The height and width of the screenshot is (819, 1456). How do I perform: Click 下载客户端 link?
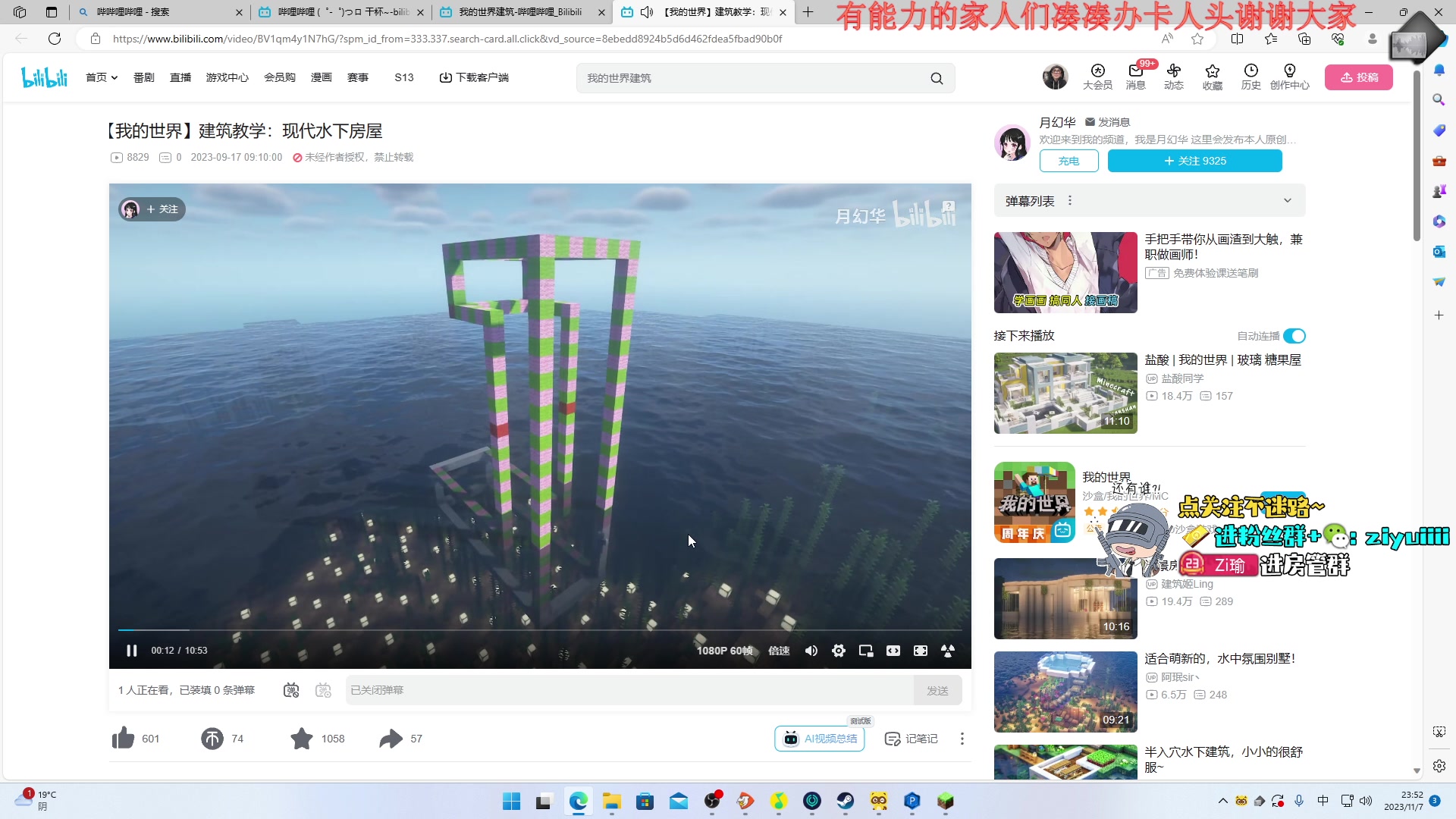[x=475, y=77]
